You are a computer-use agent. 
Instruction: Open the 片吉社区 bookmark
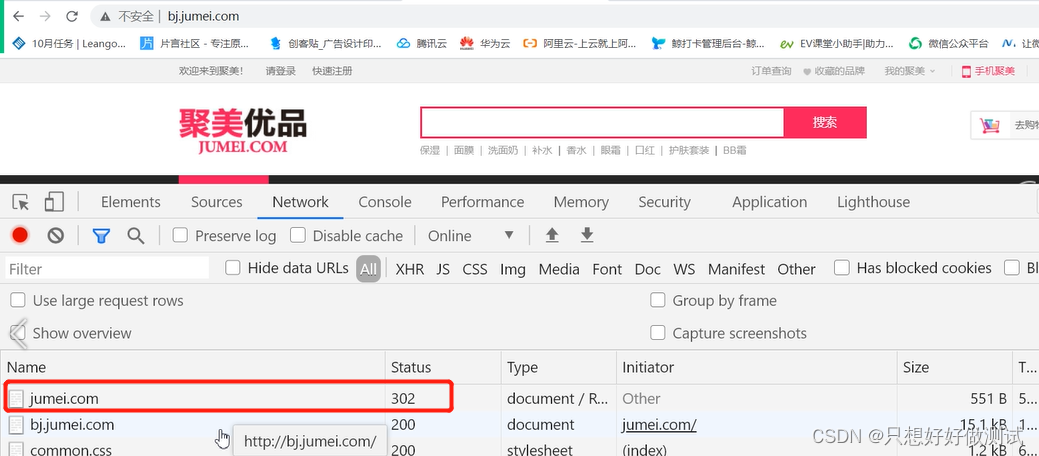point(195,44)
